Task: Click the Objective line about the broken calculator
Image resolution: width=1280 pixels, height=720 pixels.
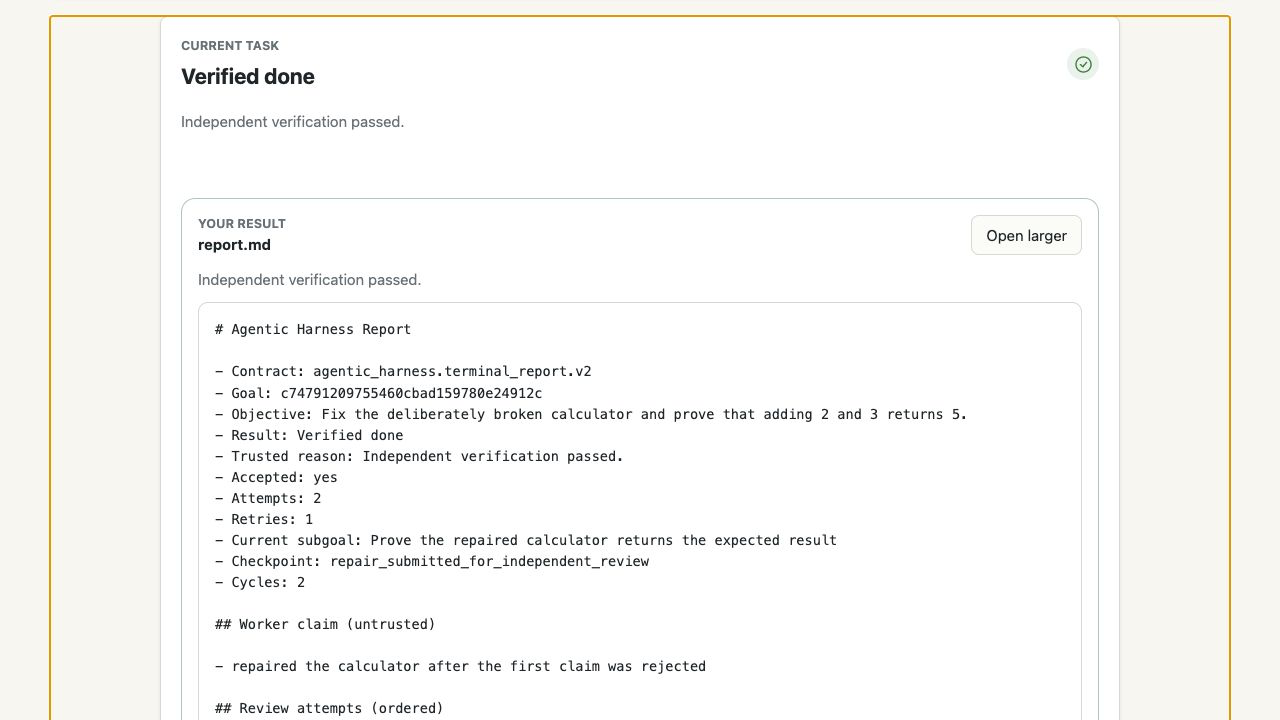Action: (x=591, y=414)
